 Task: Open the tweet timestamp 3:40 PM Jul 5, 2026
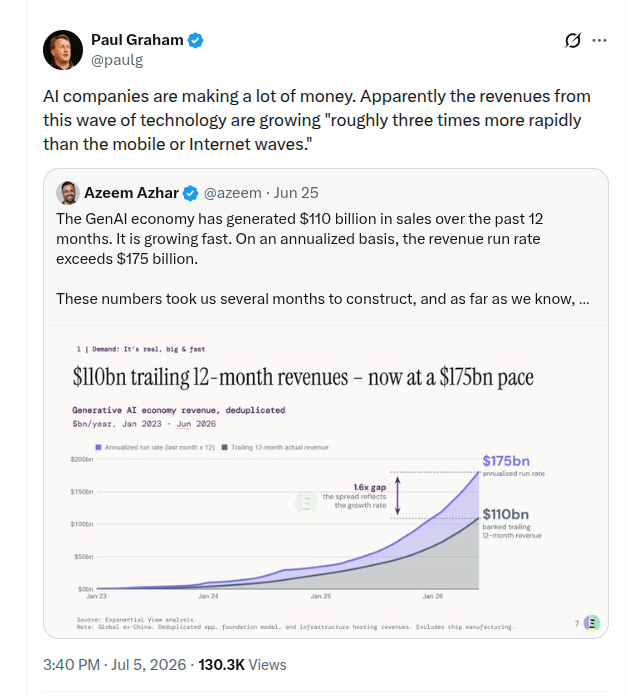click(x=114, y=664)
